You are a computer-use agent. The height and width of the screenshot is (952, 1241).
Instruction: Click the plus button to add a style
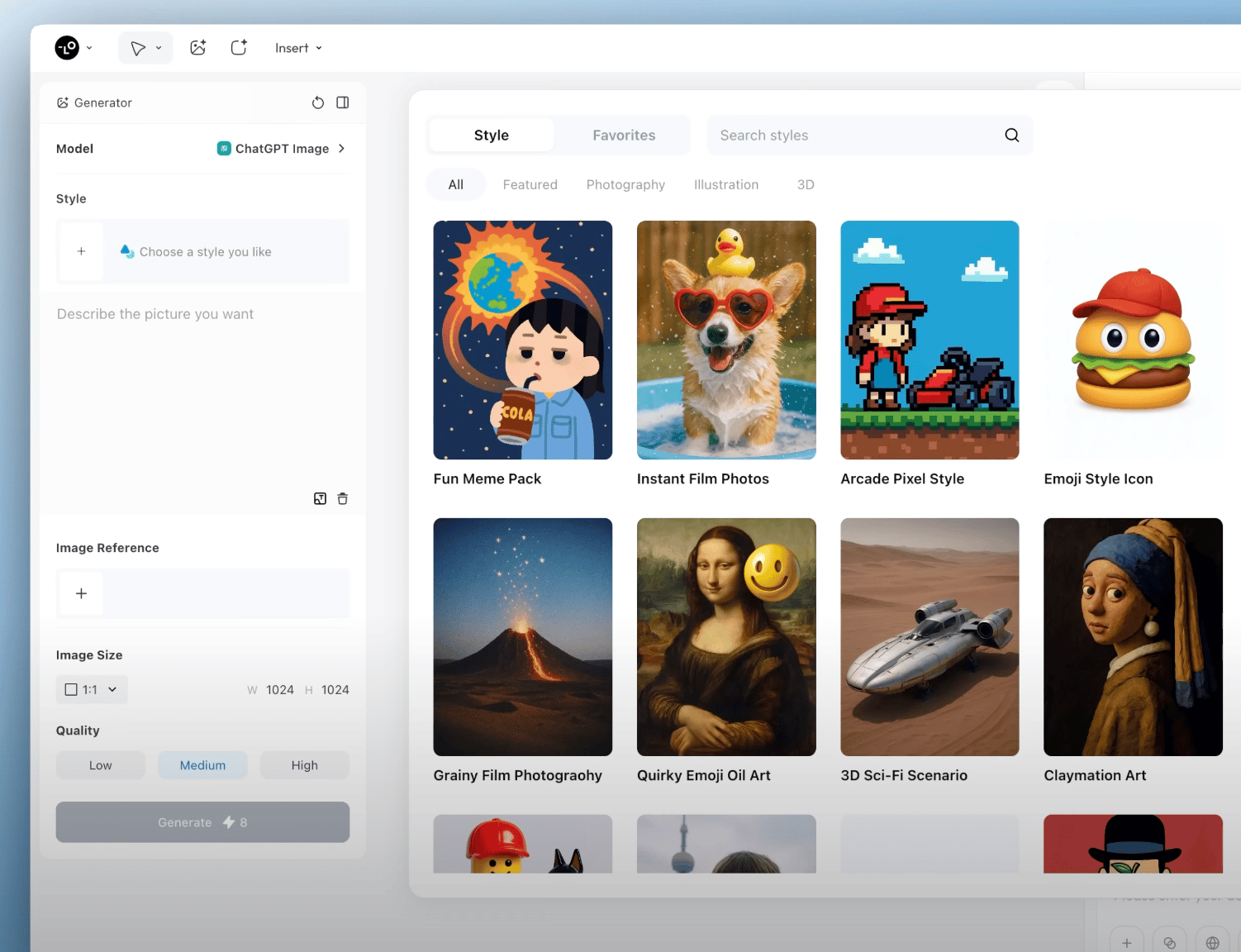(81, 251)
